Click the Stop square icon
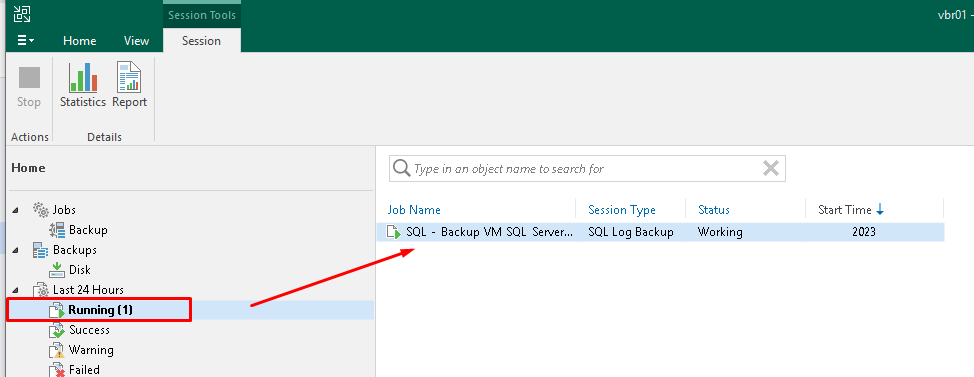This screenshot has width=974, height=377. pyautogui.click(x=29, y=78)
